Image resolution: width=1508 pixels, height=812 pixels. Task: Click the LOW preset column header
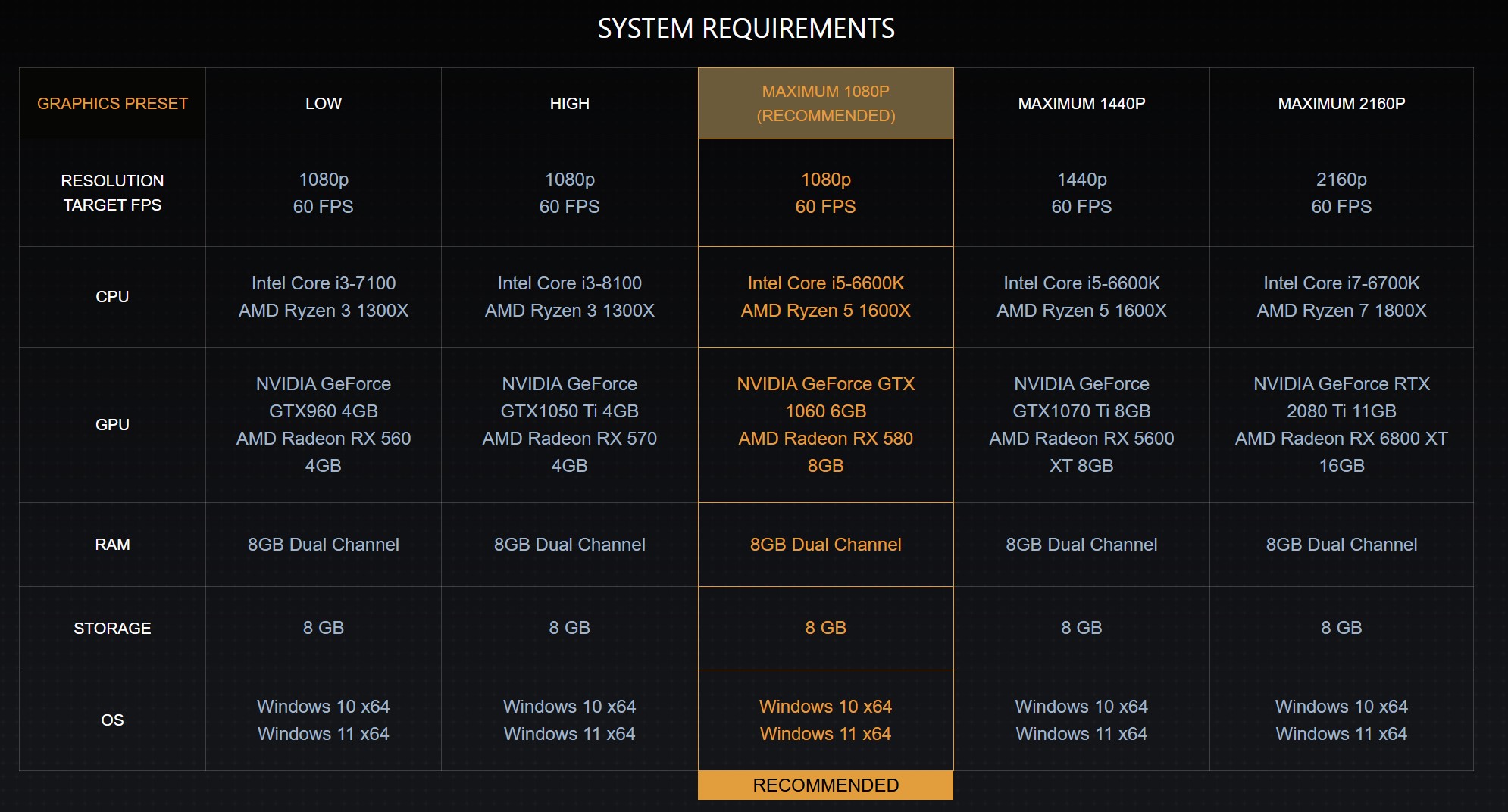pyautogui.click(x=324, y=104)
